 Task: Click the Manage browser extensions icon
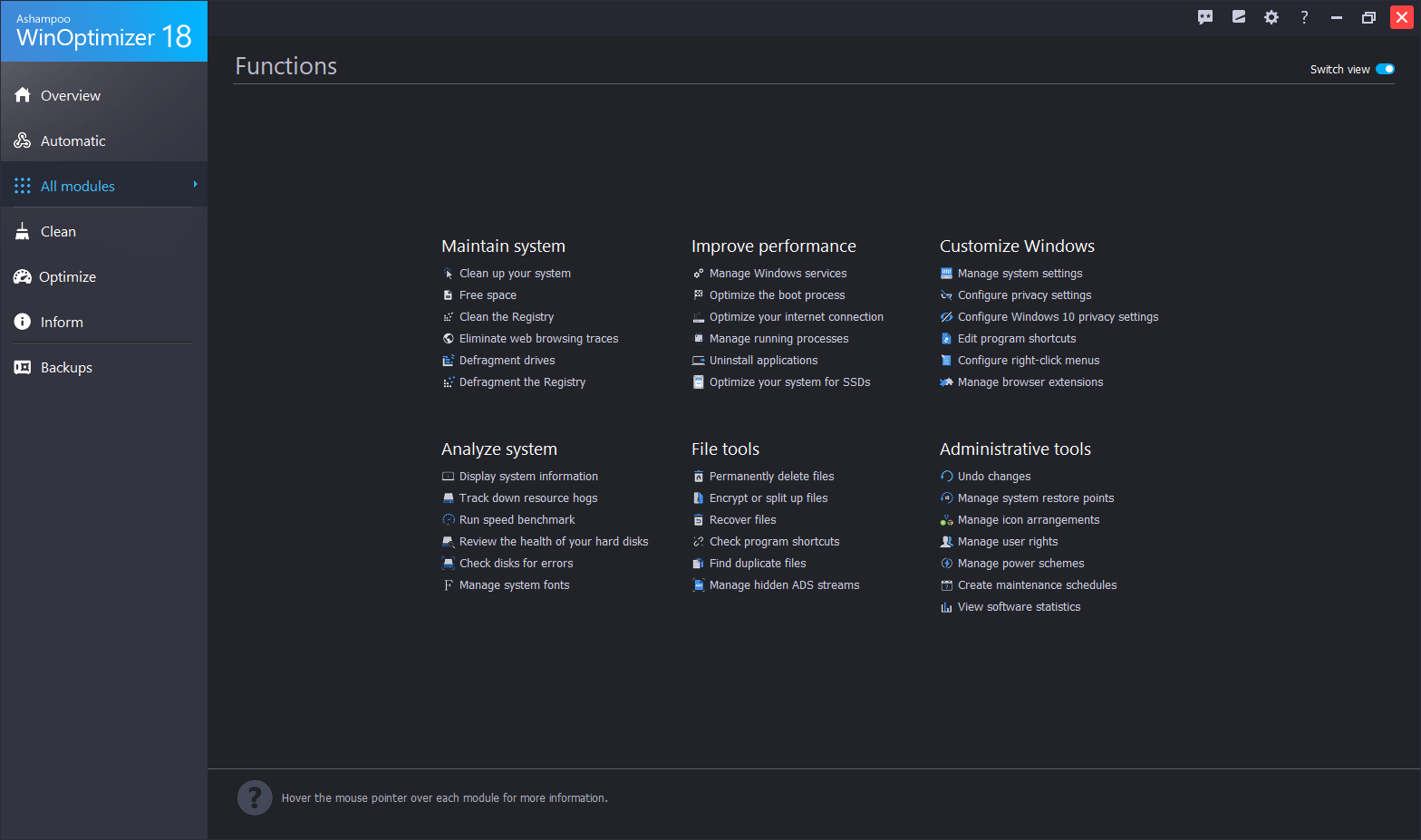point(946,381)
